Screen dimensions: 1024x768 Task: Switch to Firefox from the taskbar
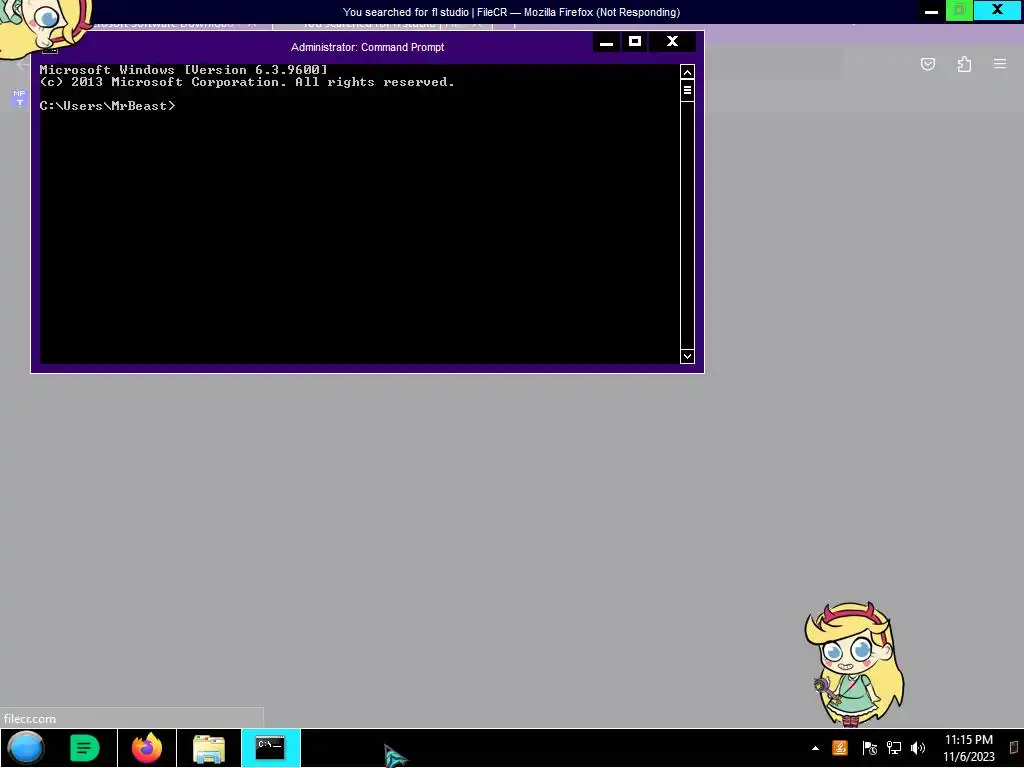point(147,748)
